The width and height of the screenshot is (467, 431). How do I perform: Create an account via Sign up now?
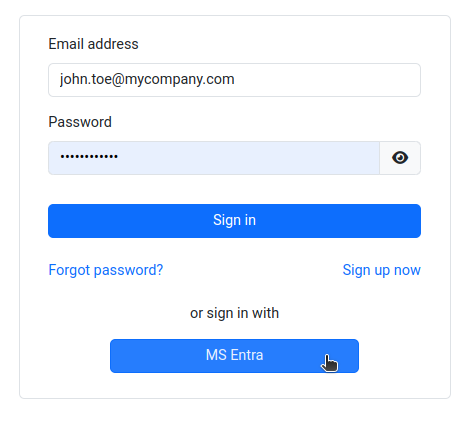[x=381, y=270]
